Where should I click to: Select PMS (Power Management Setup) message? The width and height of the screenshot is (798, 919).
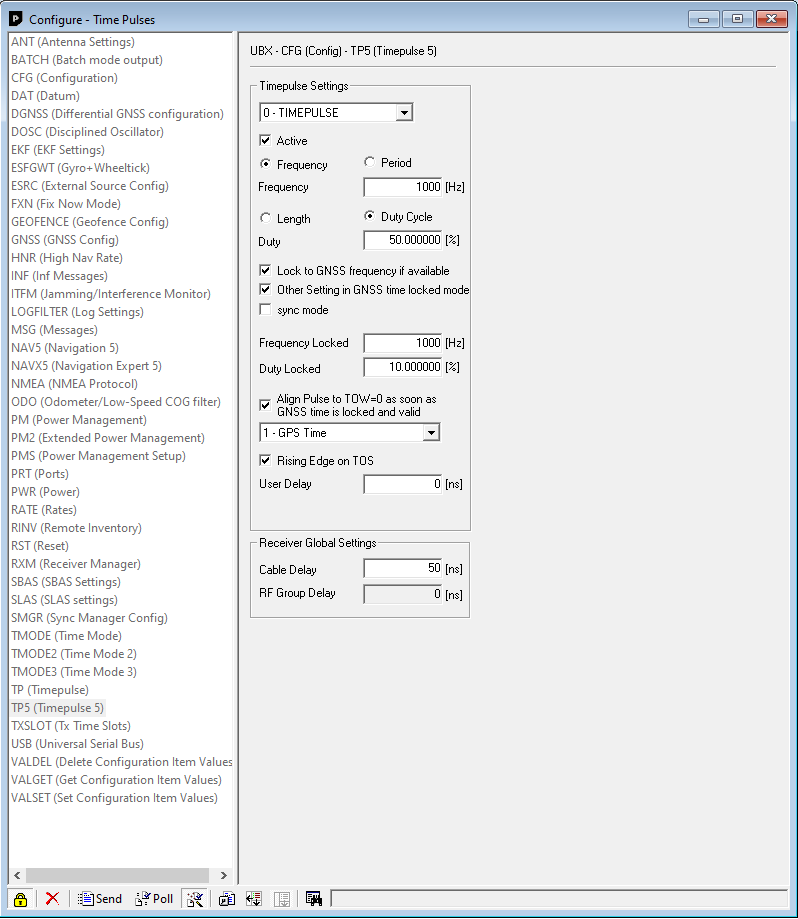click(98, 455)
